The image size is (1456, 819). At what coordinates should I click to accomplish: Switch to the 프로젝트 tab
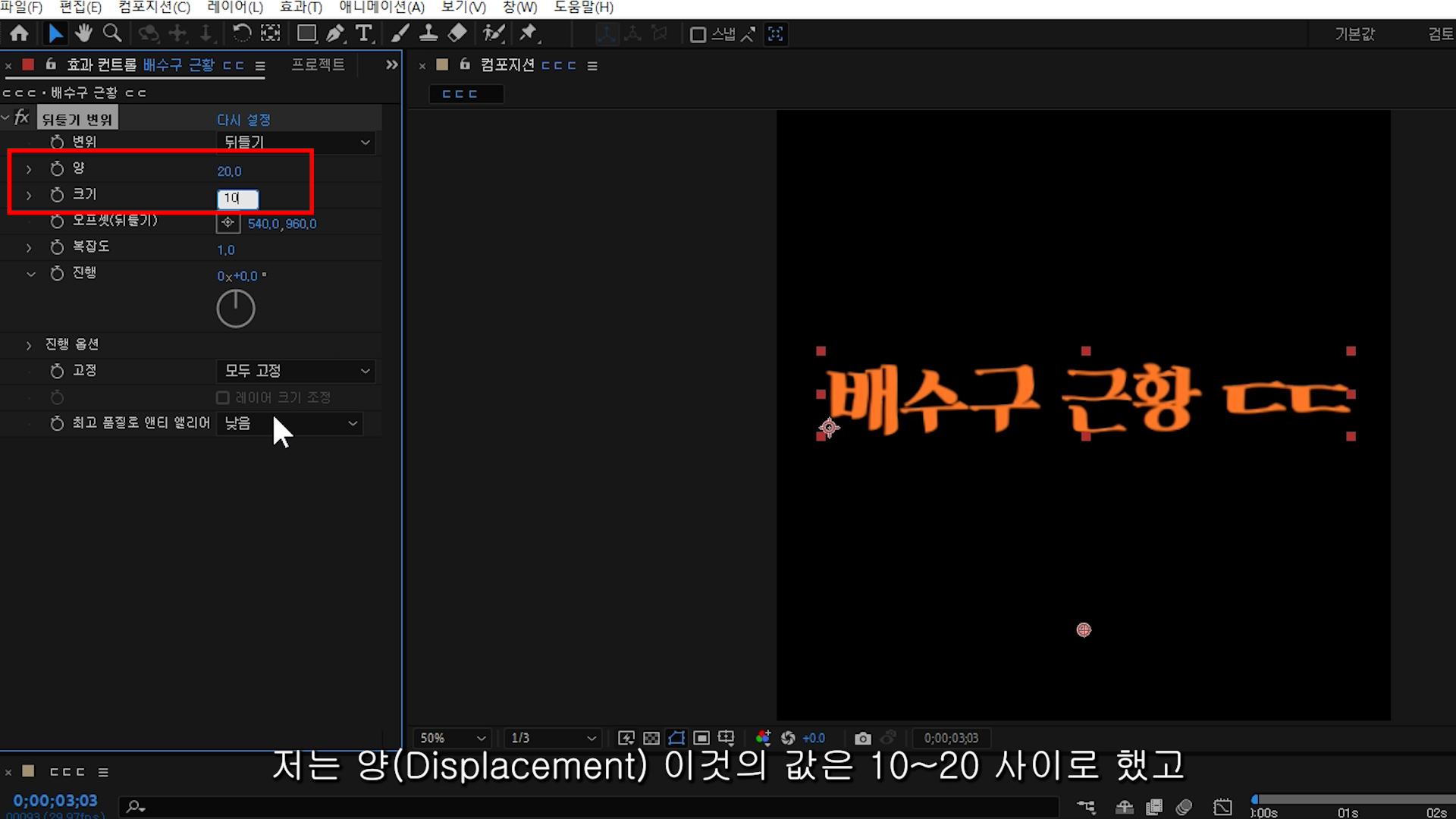point(318,65)
